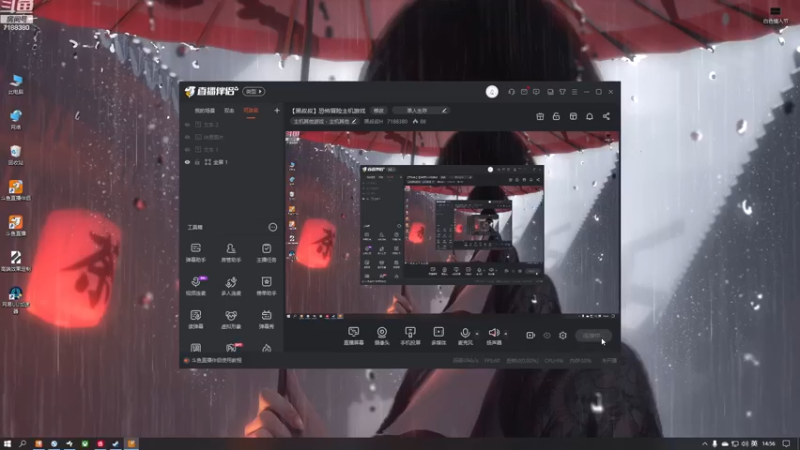This screenshot has width=800, height=450.
Task: Open the 此电脑 desktop icon
Action: [x=16, y=84]
